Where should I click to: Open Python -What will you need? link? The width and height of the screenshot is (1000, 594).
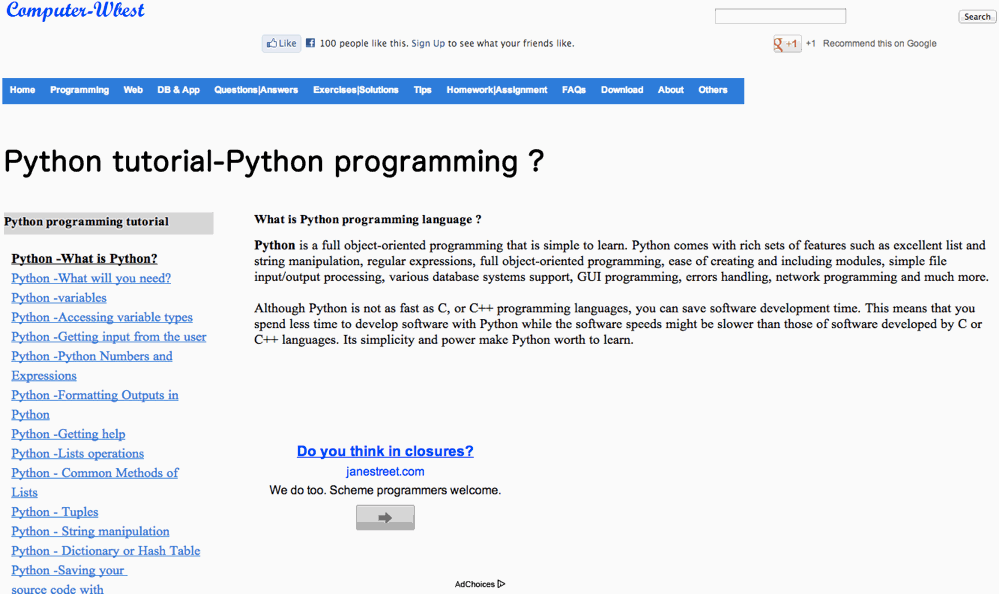(91, 278)
